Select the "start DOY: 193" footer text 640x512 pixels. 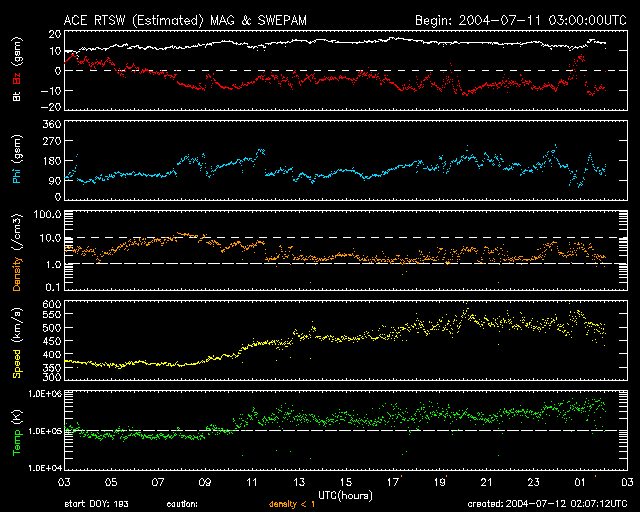coord(96,504)
